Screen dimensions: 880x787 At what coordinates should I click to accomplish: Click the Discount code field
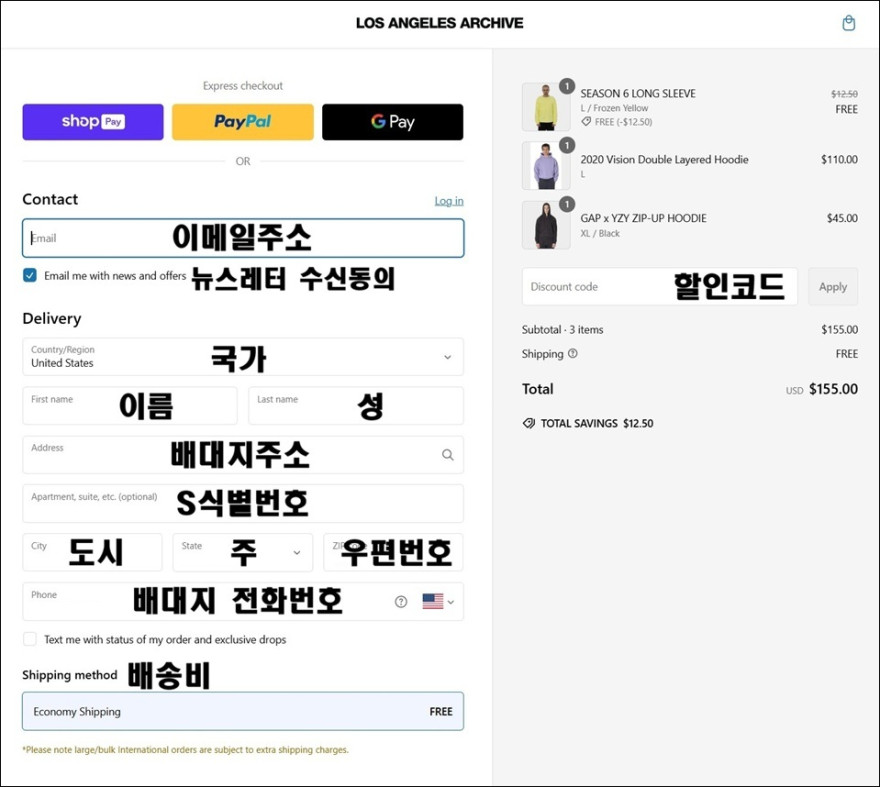[659, 287]
